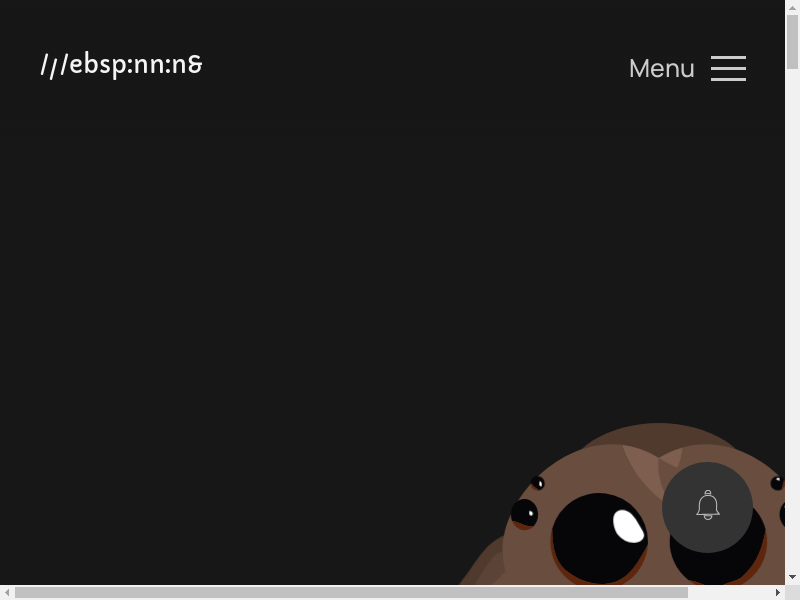Click the horizontal scrollbar left arrow
Image resolution: width=800 pixels, height=600 pixels.
click(x=7, y=593)
